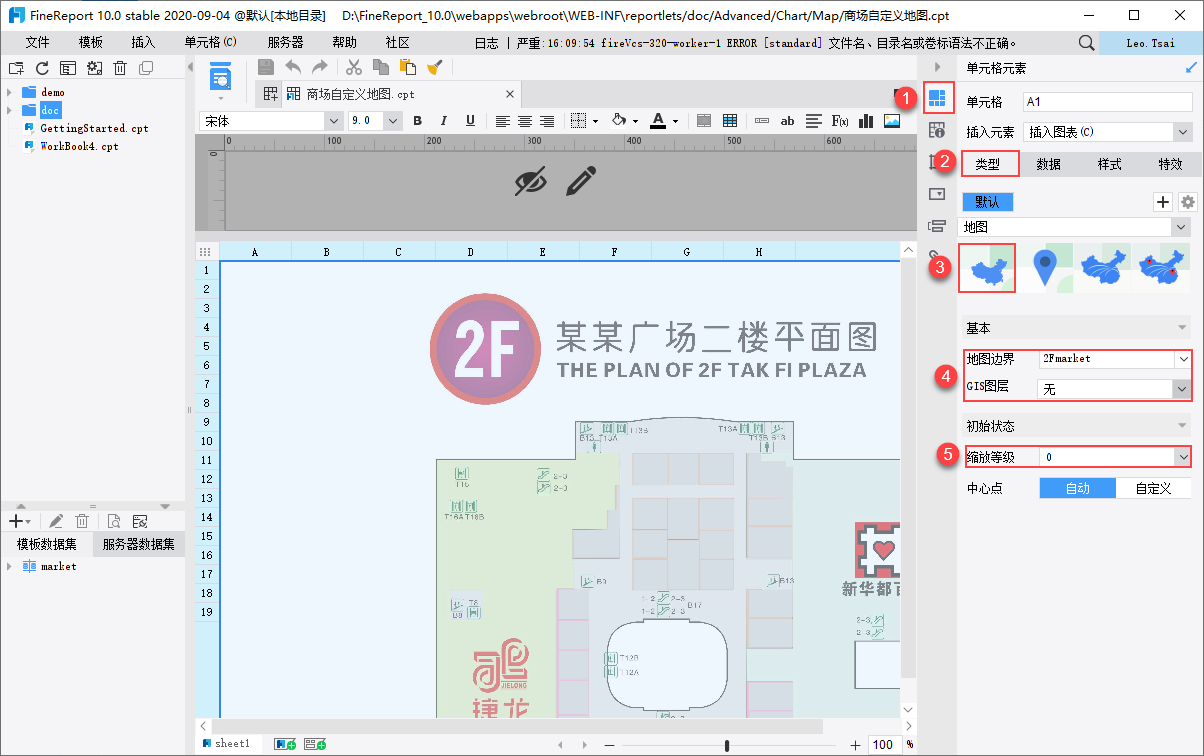This screenshot has width=1204, height=756.
Task: Insert a chart using the bar chart icon
Action: pyautogui.click(x=866, y=121)
